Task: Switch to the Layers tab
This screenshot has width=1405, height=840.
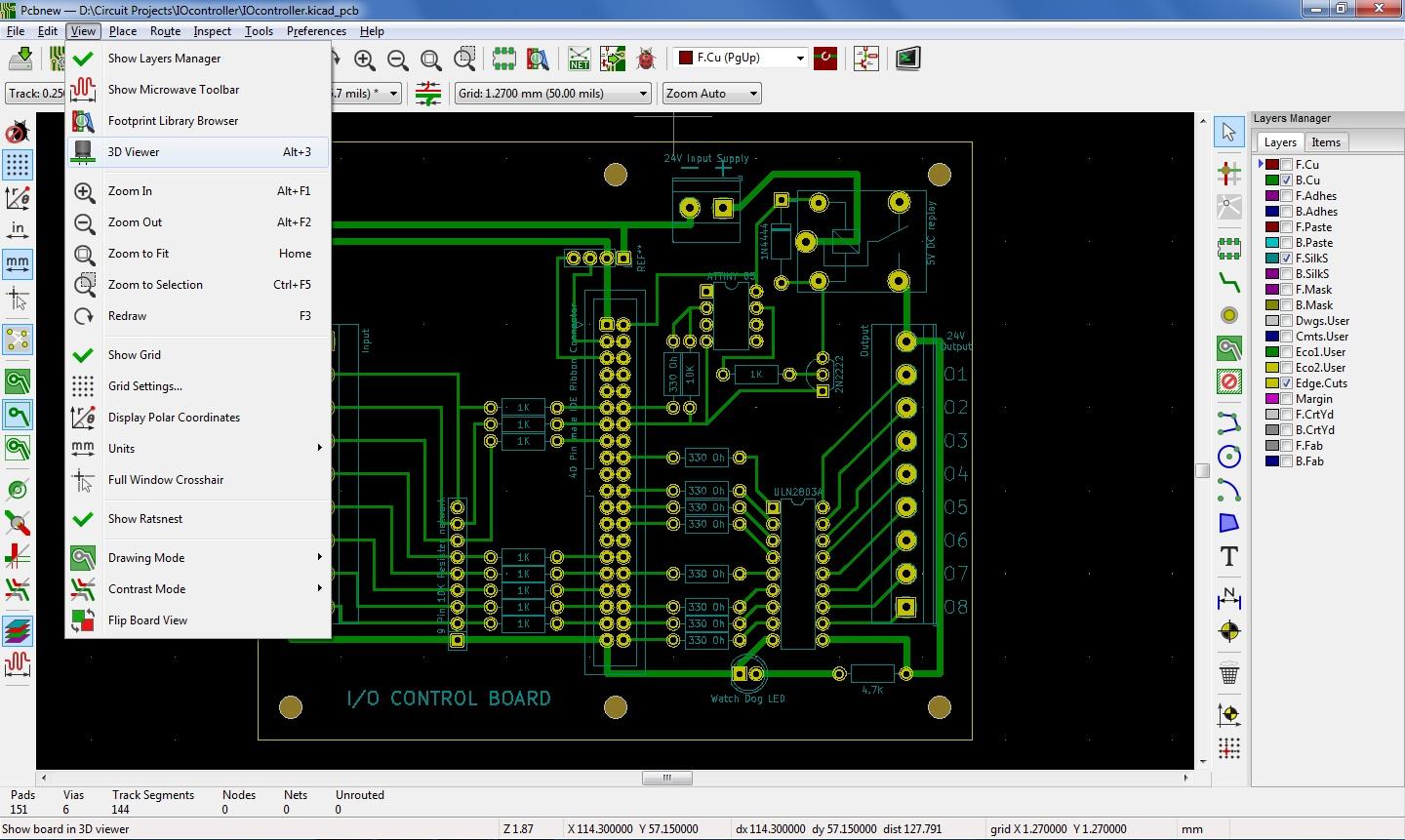Action: pos(1280,142)
